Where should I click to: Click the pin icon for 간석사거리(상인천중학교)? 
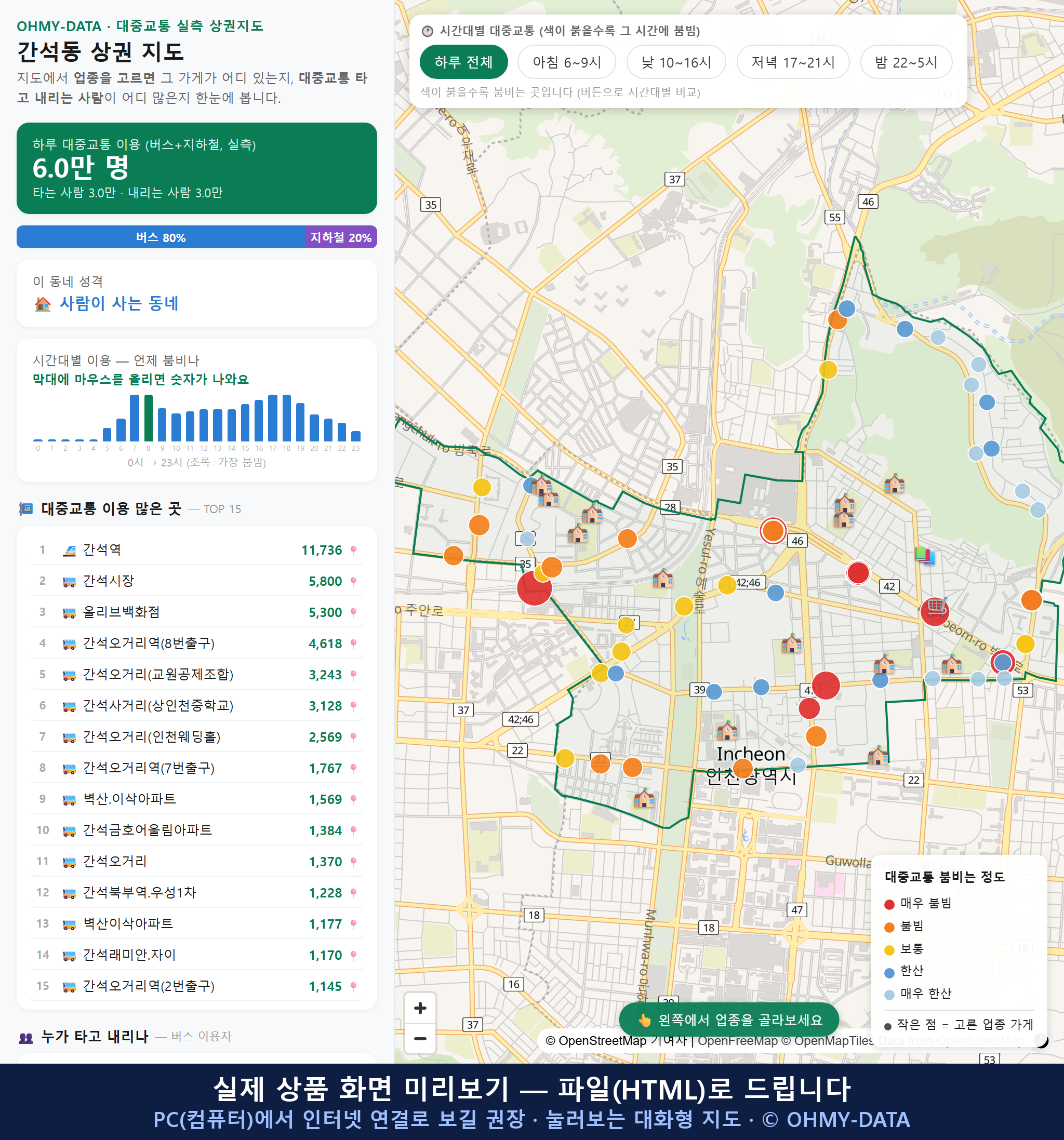[353, 706]
